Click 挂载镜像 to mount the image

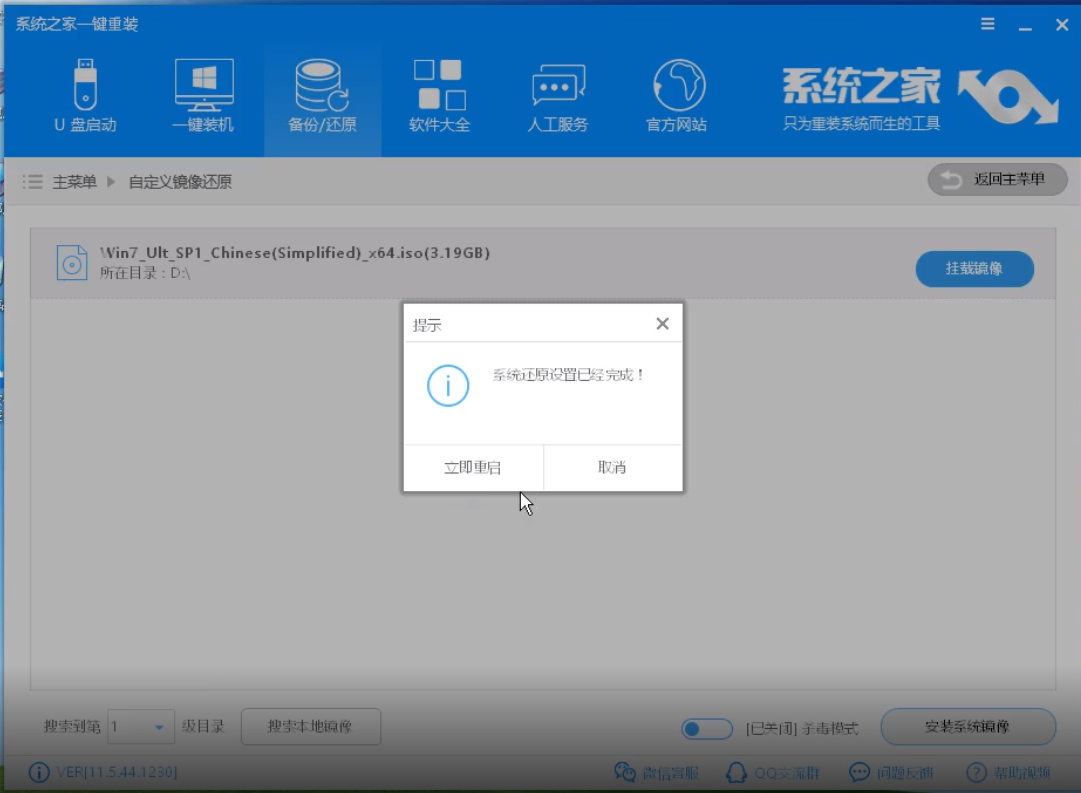click(x=975, y=269)
